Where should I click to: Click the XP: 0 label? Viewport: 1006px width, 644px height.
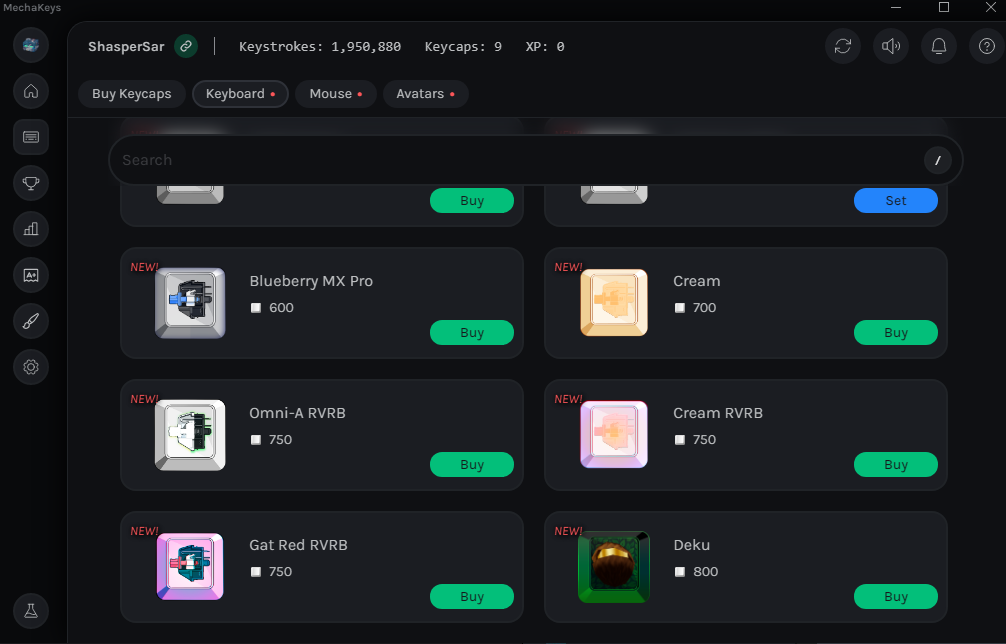[545, 46]
